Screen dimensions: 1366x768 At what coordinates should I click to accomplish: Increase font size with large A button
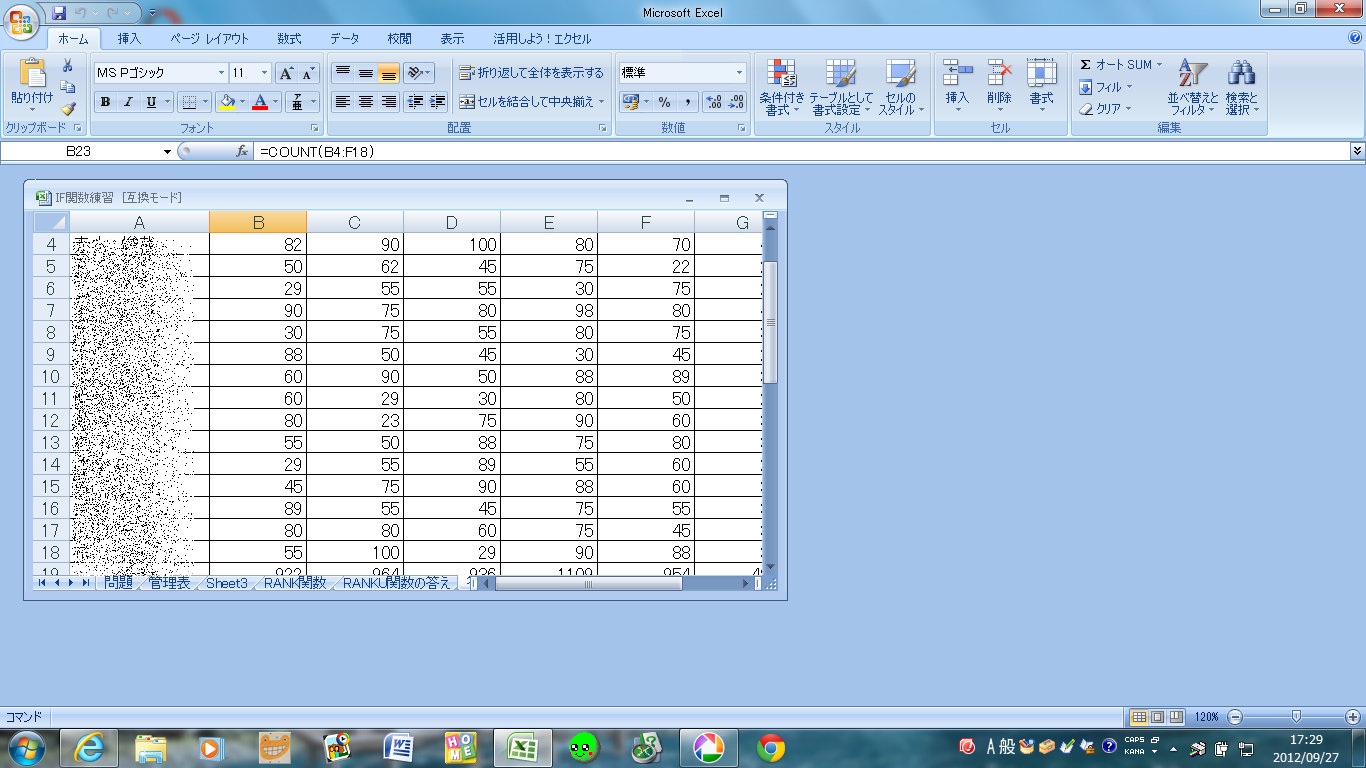[286, 73]
